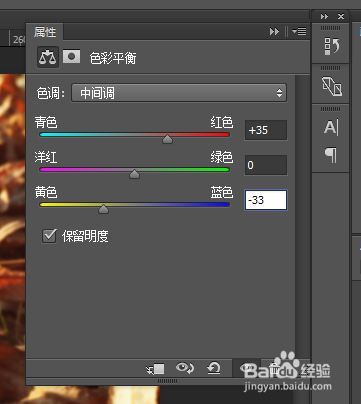Viewport: 361px width, 404px height.
Task: Collapse the Properties panel with double arrows
Action: tap(274, 32)
